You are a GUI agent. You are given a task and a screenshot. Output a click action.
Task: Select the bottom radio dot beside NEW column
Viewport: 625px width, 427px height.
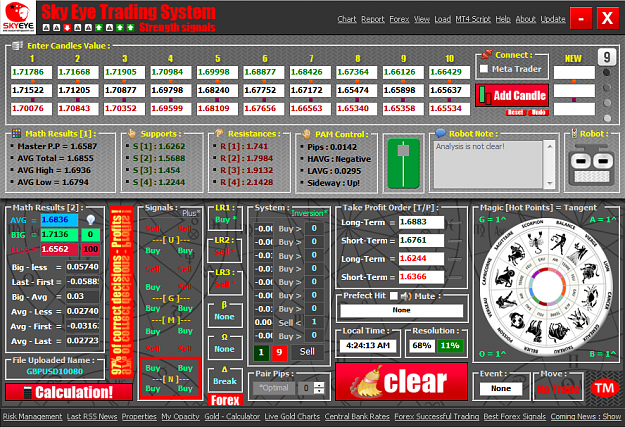(607, 118)
